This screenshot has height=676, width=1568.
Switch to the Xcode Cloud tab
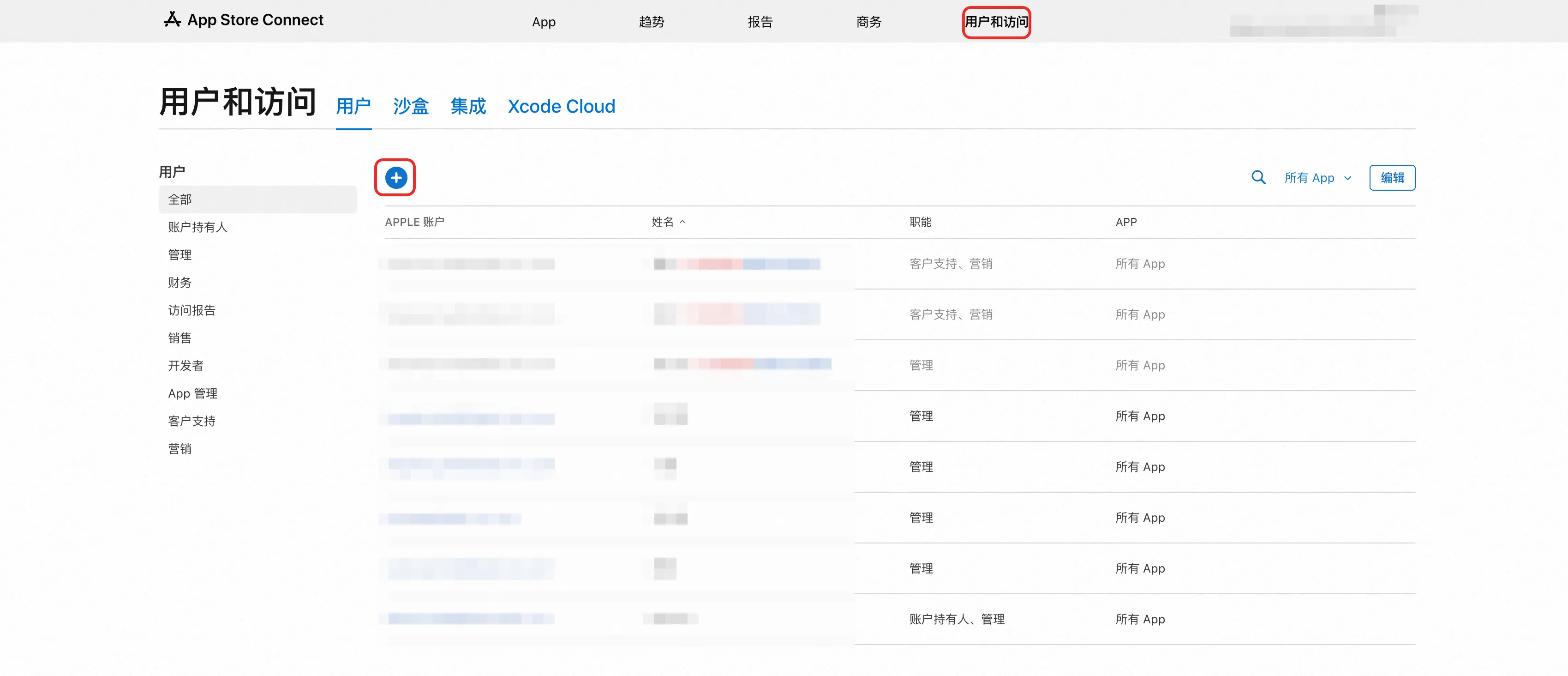pos(561,107)
